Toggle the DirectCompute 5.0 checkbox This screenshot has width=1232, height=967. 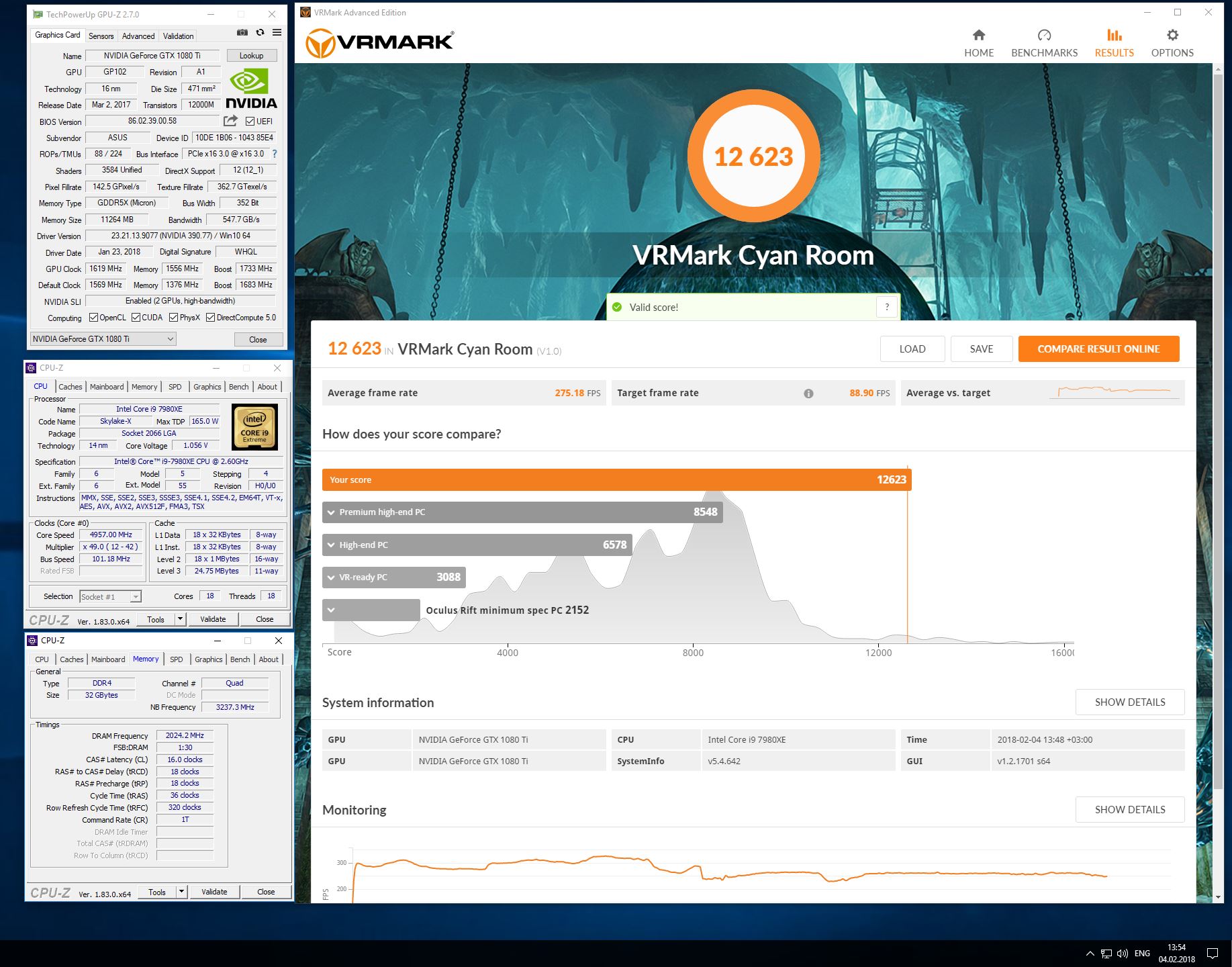[x=210, y=318]
